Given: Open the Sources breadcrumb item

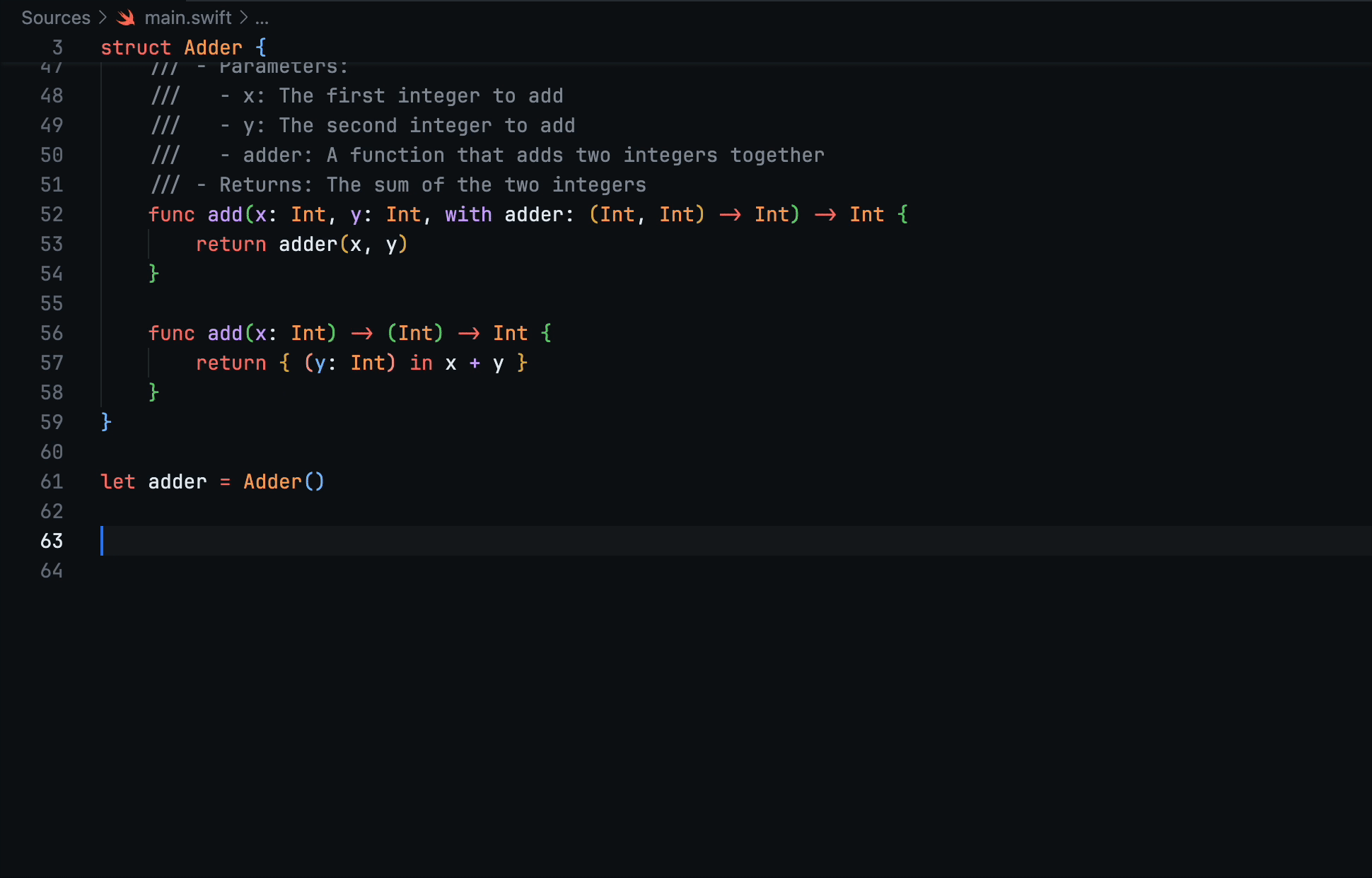Looking at the screenshot, I should [x=56, y=17].
